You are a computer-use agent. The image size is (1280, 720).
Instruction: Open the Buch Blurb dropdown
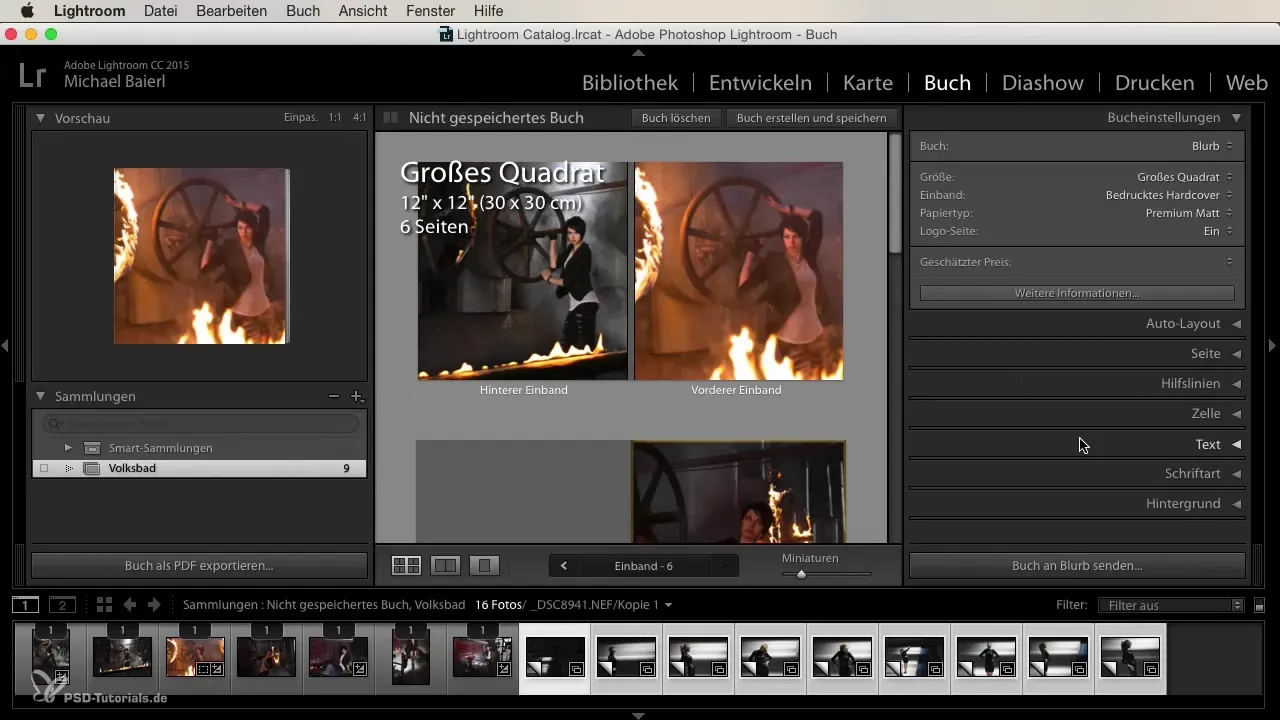(1212, 146)
